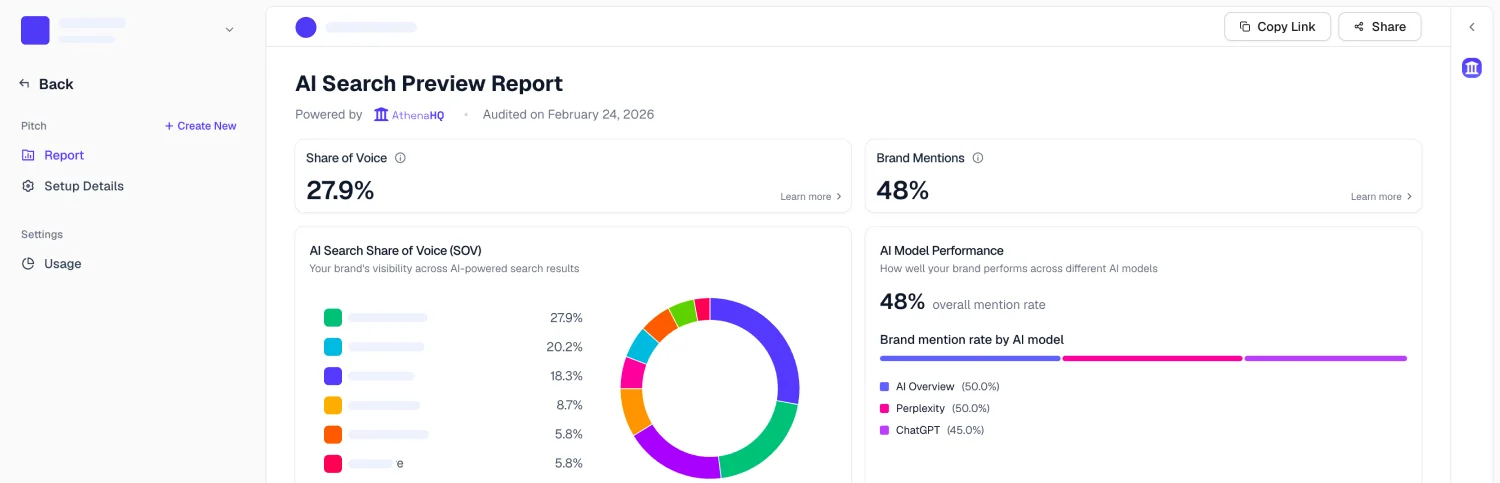Click the green 27.9% legend swatch
This screenshot has width=1500, height=483.
(x=333, y=317)
